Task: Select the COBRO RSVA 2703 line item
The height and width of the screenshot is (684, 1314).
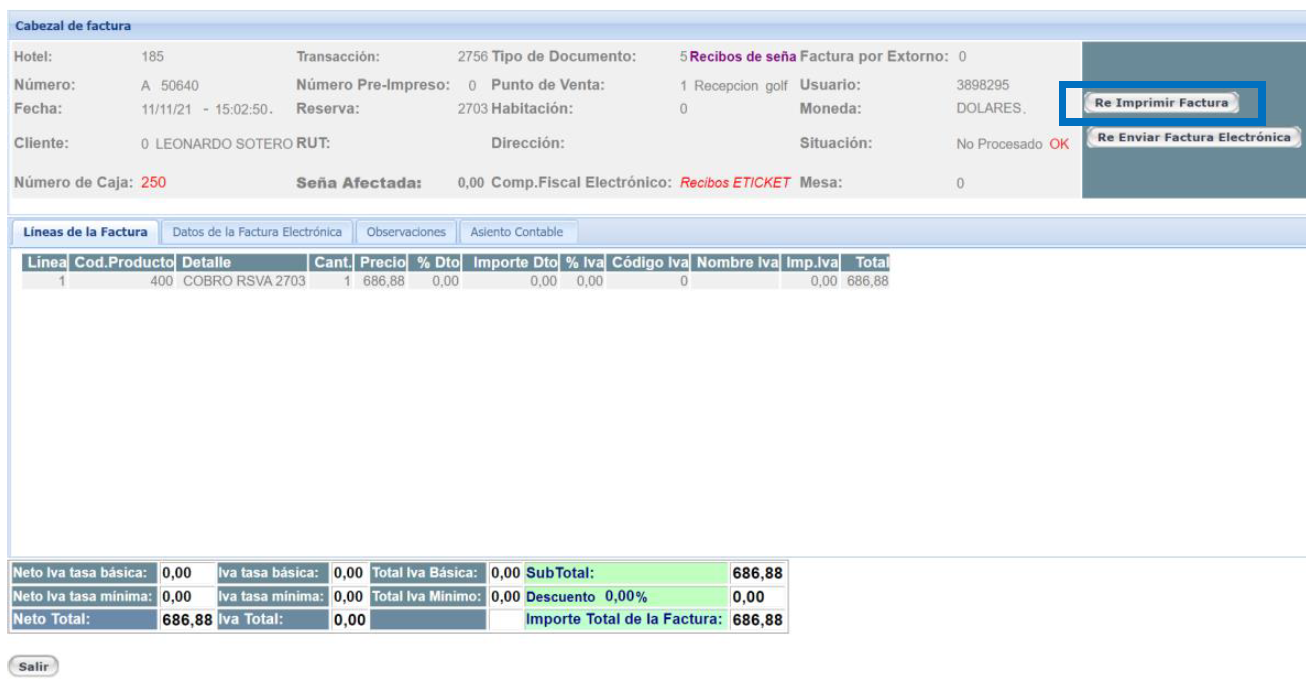Action: (x=243, y=281)
